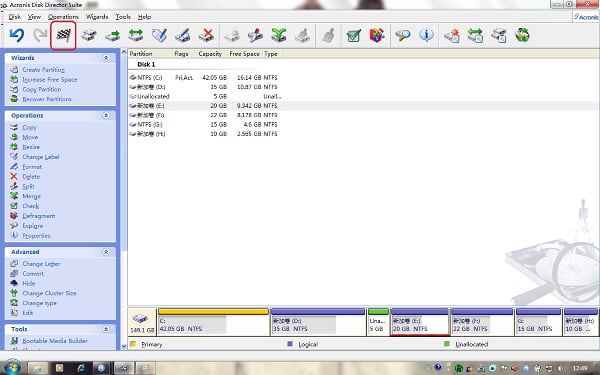Viewport: 600px width, 375px height.
Task: Start the Create Partition wizard link
Action: (43, 70)
